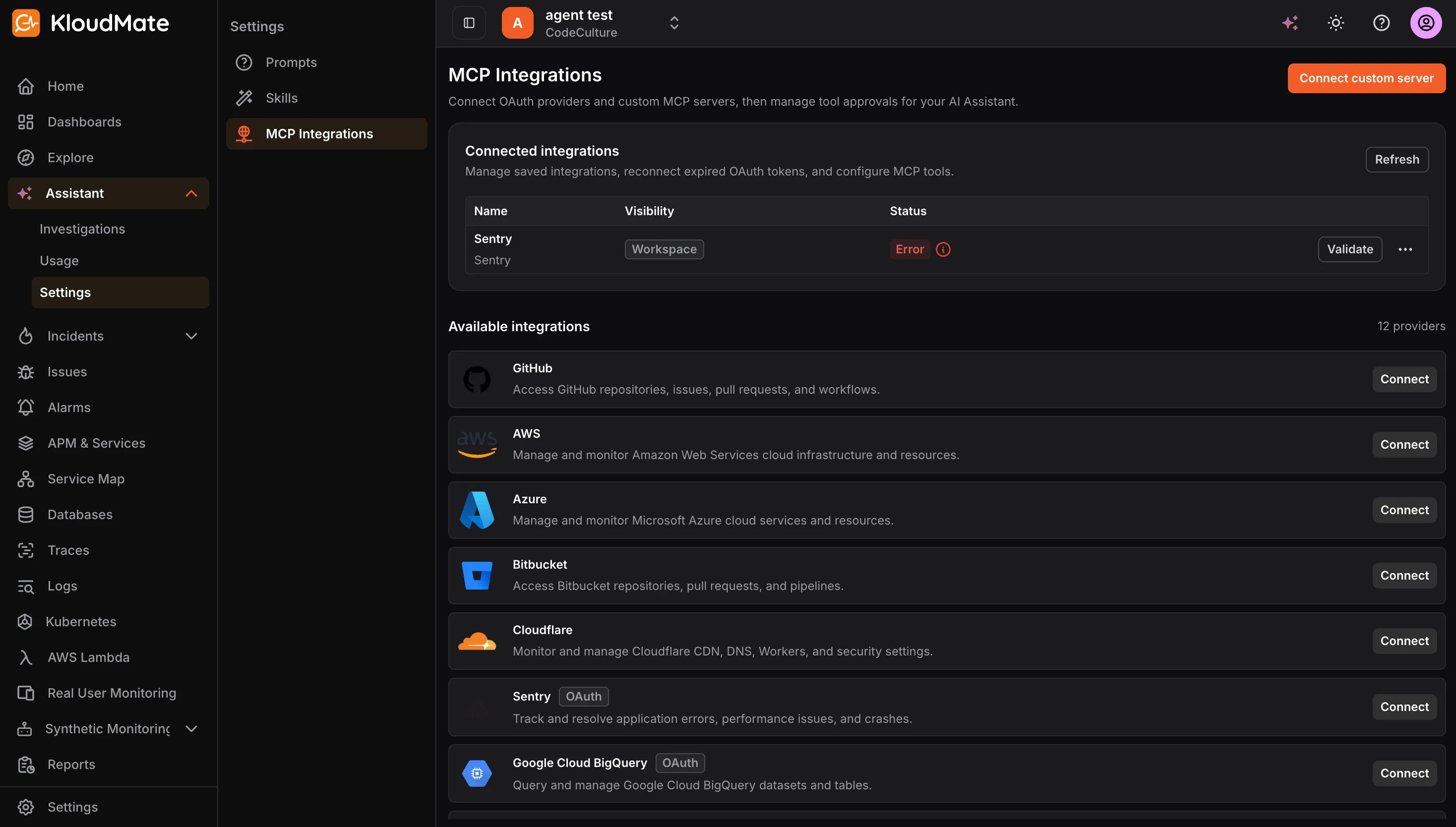The height and width of the screenshot is (827, 1456).
Task: Open APM & Services via its layers icon
Action: (26, 444)
